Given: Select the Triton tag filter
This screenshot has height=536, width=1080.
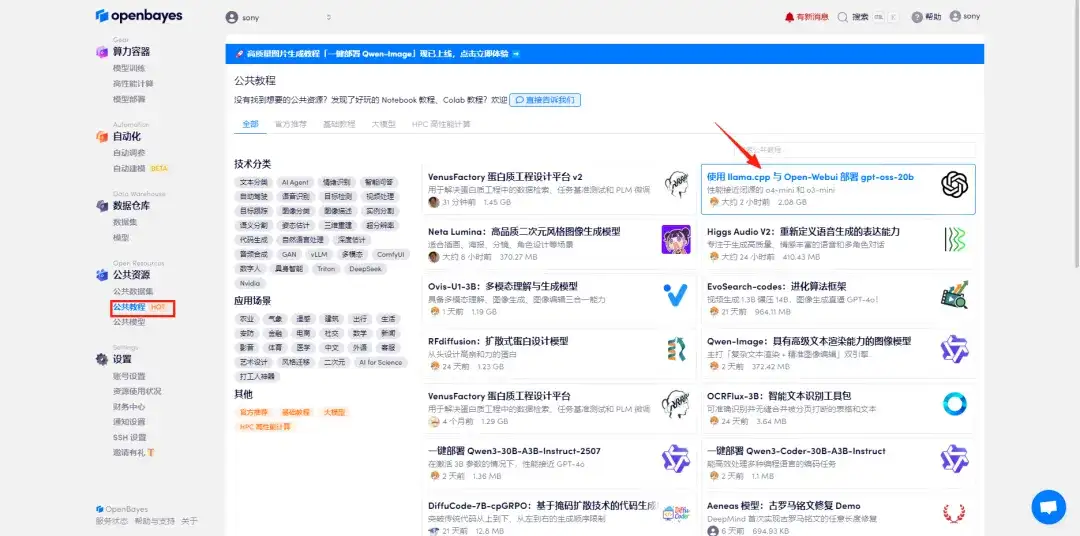Looking at the screenshot, I should point(326,269).
